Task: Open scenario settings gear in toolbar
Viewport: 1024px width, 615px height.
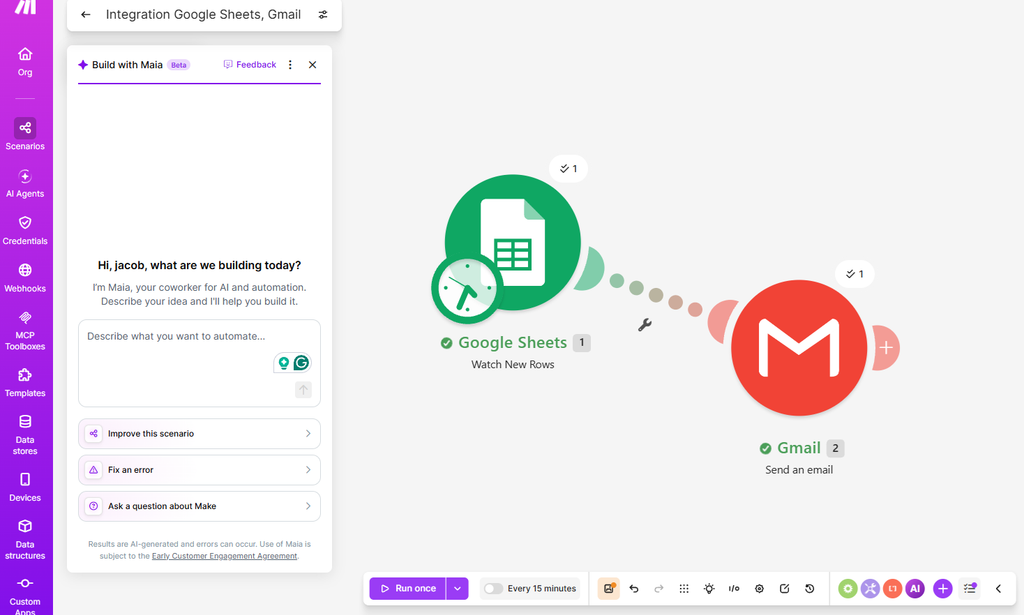Action: click(x=759, y=588)
